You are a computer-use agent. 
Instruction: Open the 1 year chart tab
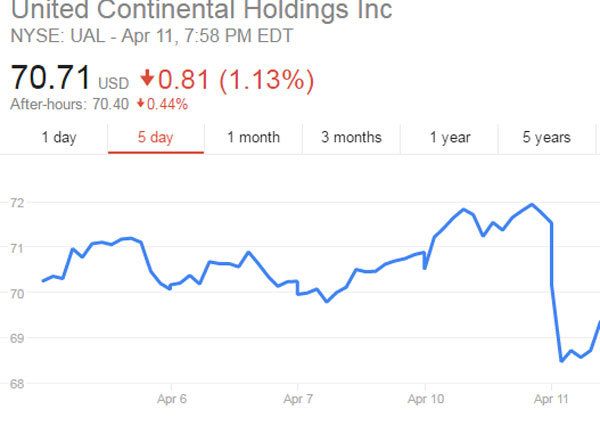[x=450, y=138]
